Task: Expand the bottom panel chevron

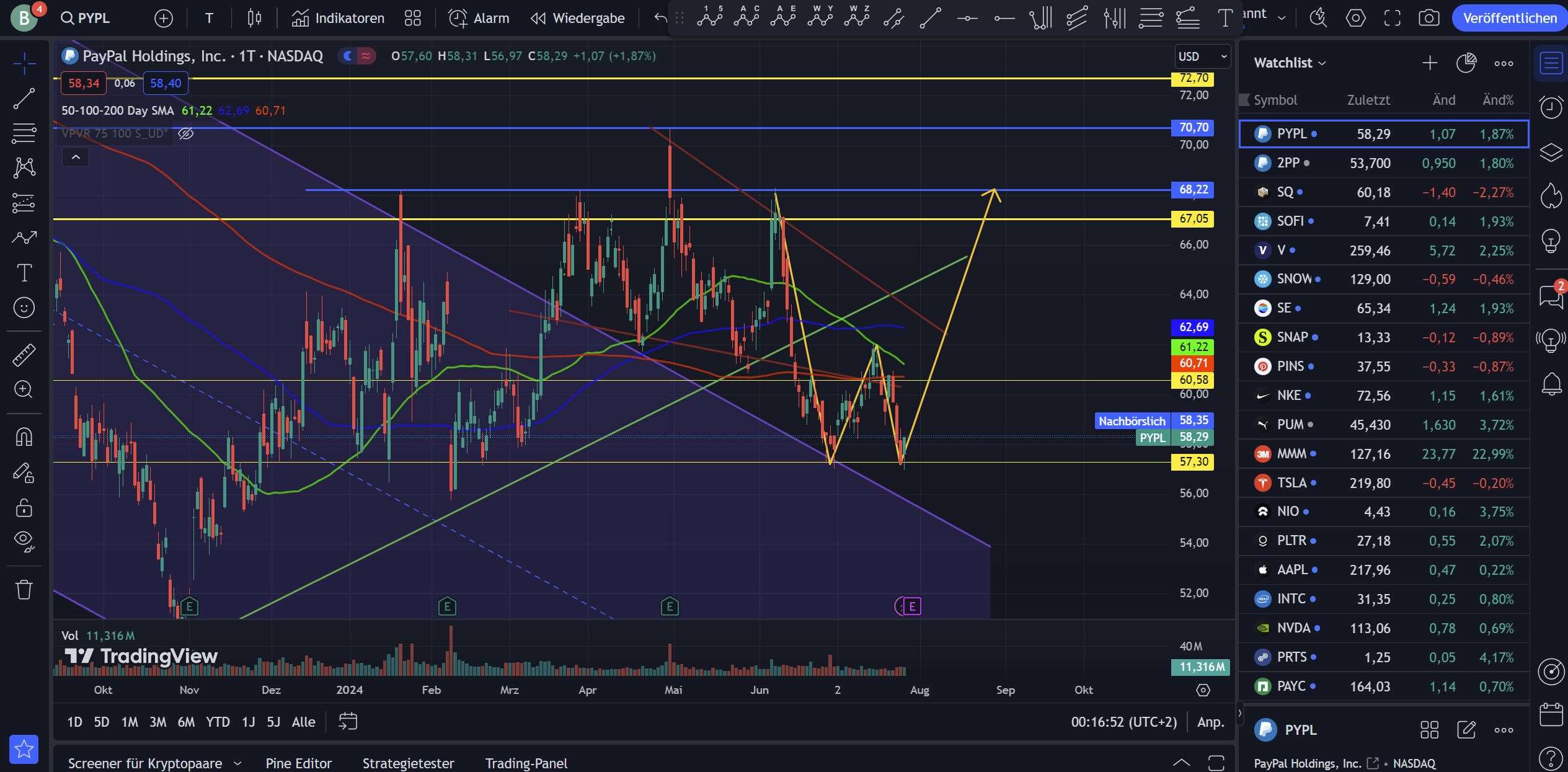Action: tap(1181, 762)
